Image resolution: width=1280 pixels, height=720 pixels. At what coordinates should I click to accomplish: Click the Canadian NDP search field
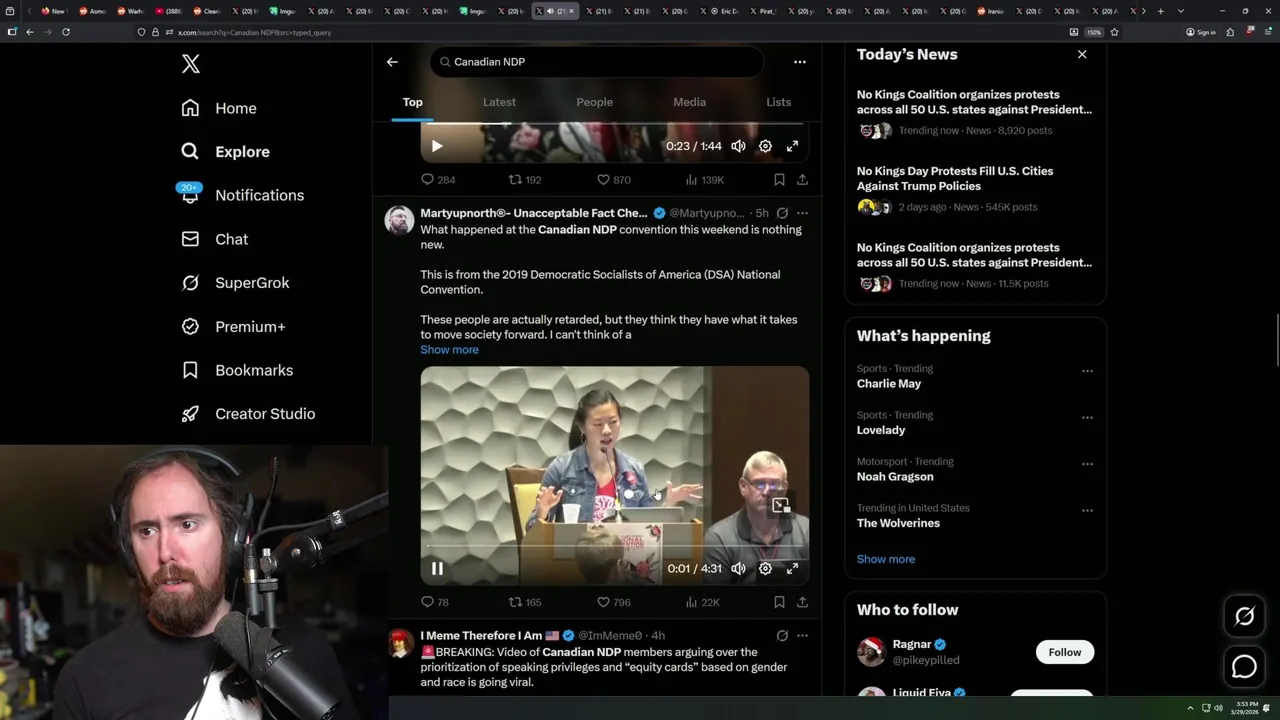(597, 62)
